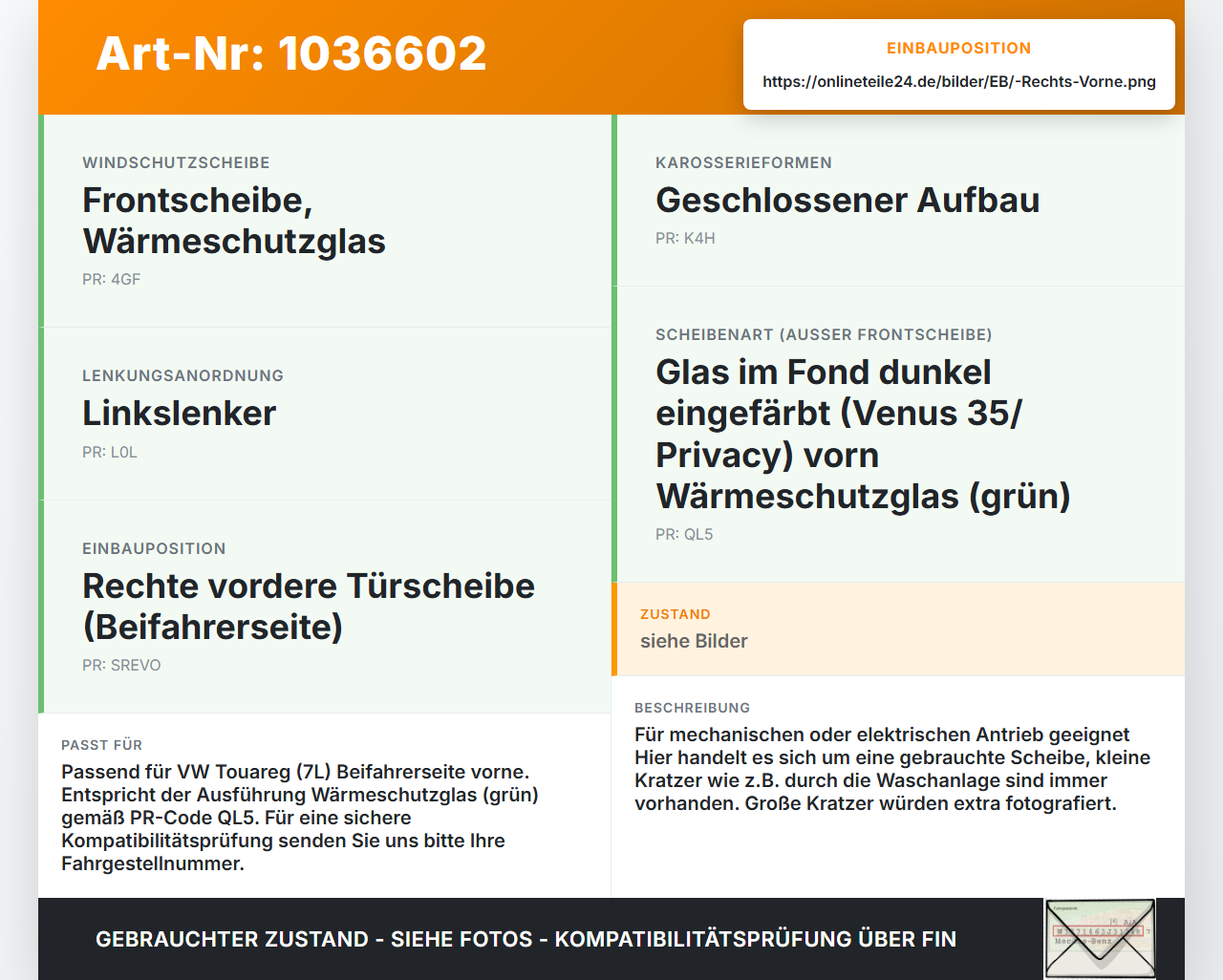This screenshot has height=980, width=1223.
Task: Click the GEBRAUCHTER ZUSTAND footer banner text
Action: coord(526,939)
